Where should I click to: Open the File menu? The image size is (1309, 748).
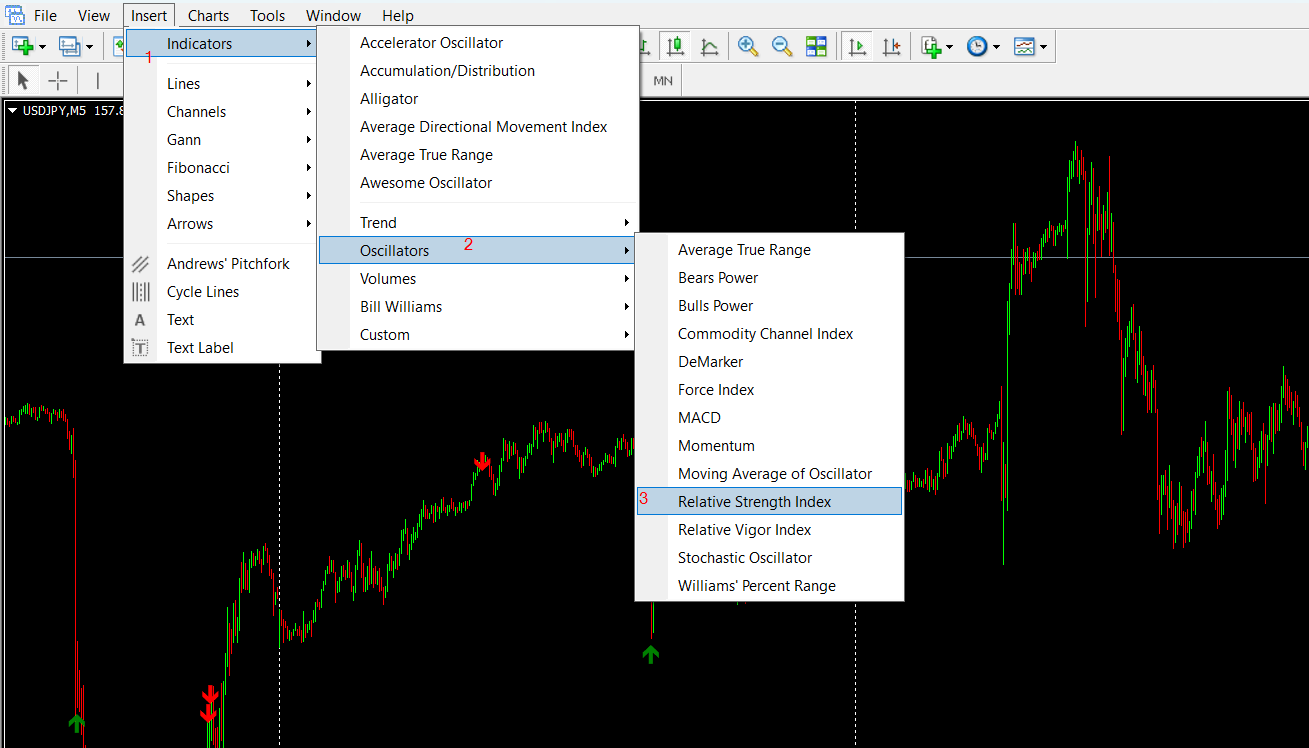pyautogui.click(x=45, y=15)
